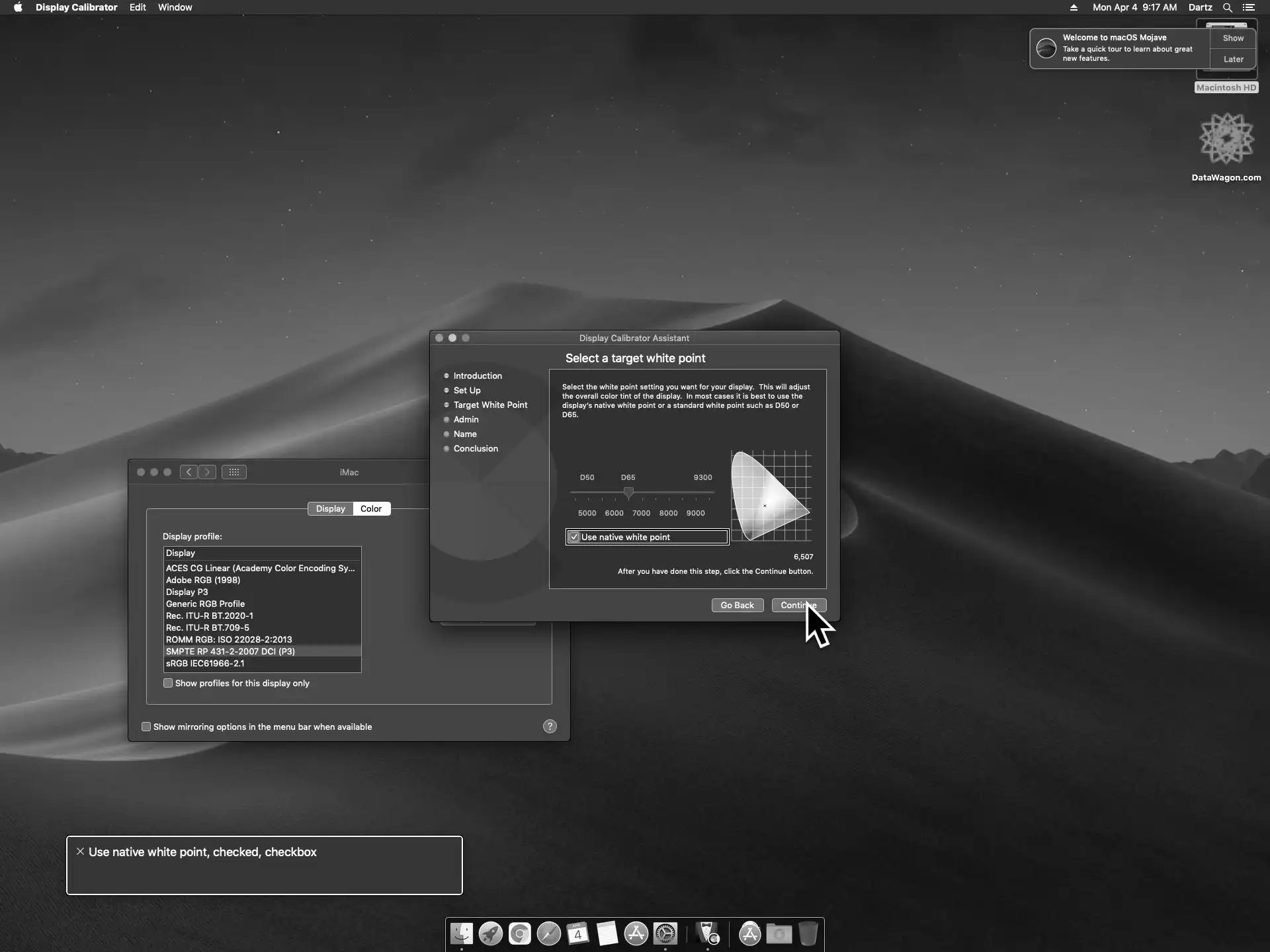Click Later on Mojave welcome notification

1233,59
